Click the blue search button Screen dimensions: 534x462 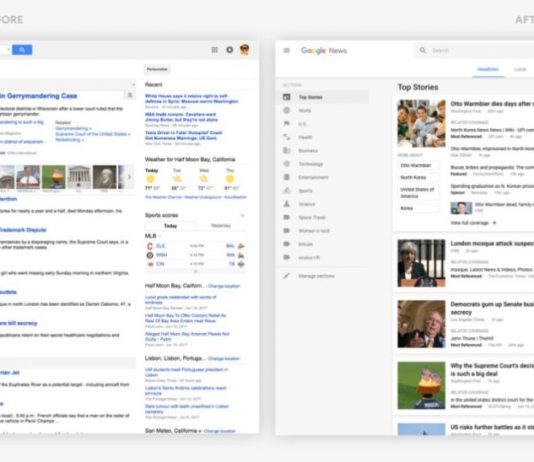[22, 50]
